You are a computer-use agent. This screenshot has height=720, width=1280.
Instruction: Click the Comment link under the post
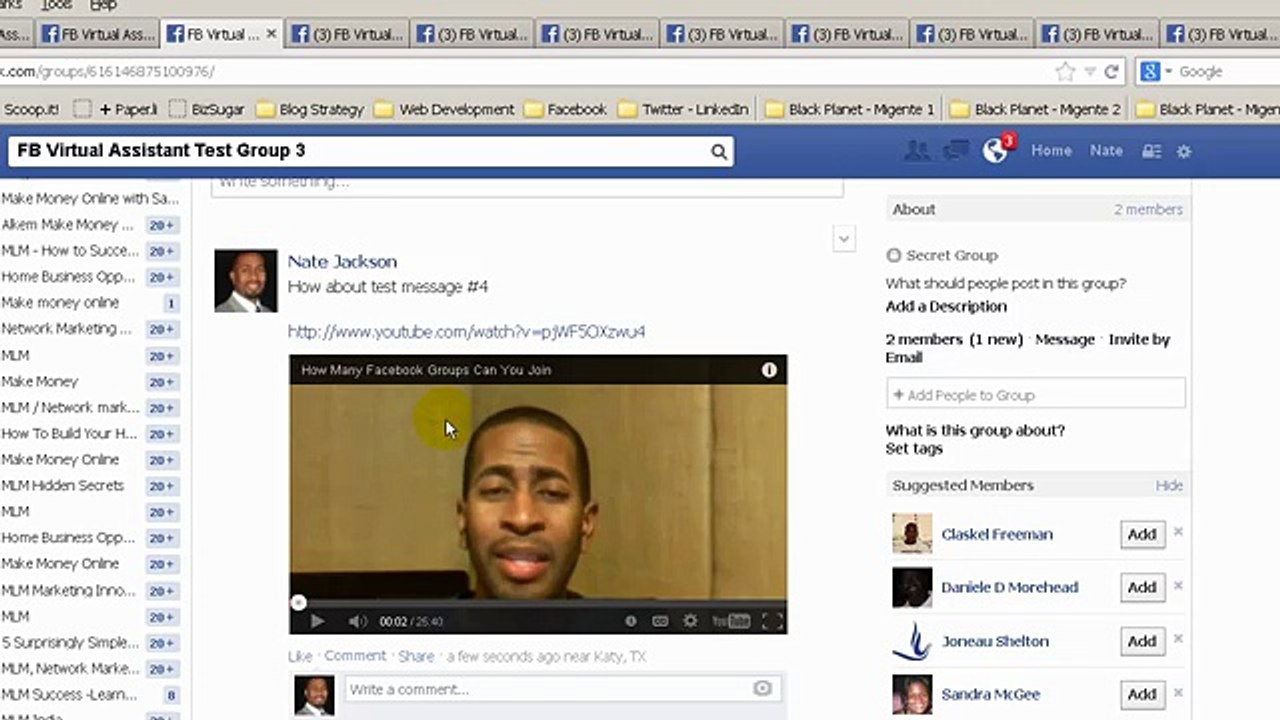tap(355, 657)
